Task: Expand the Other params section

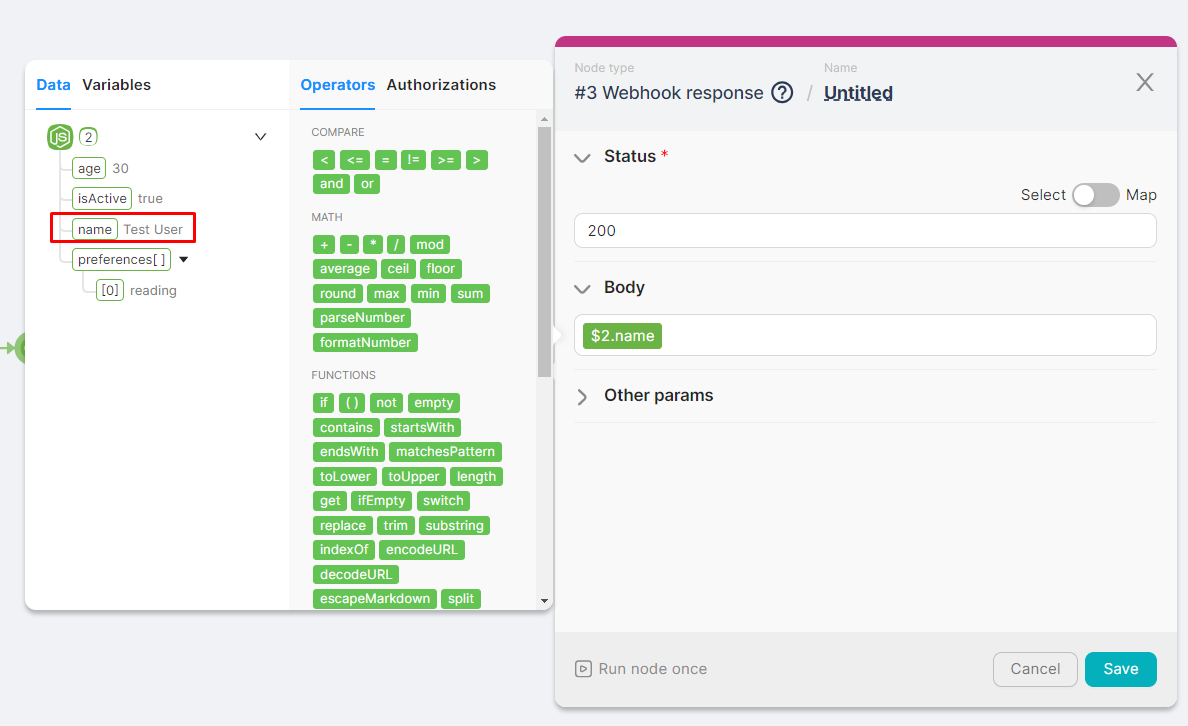Action: click(x=582, y=396)
